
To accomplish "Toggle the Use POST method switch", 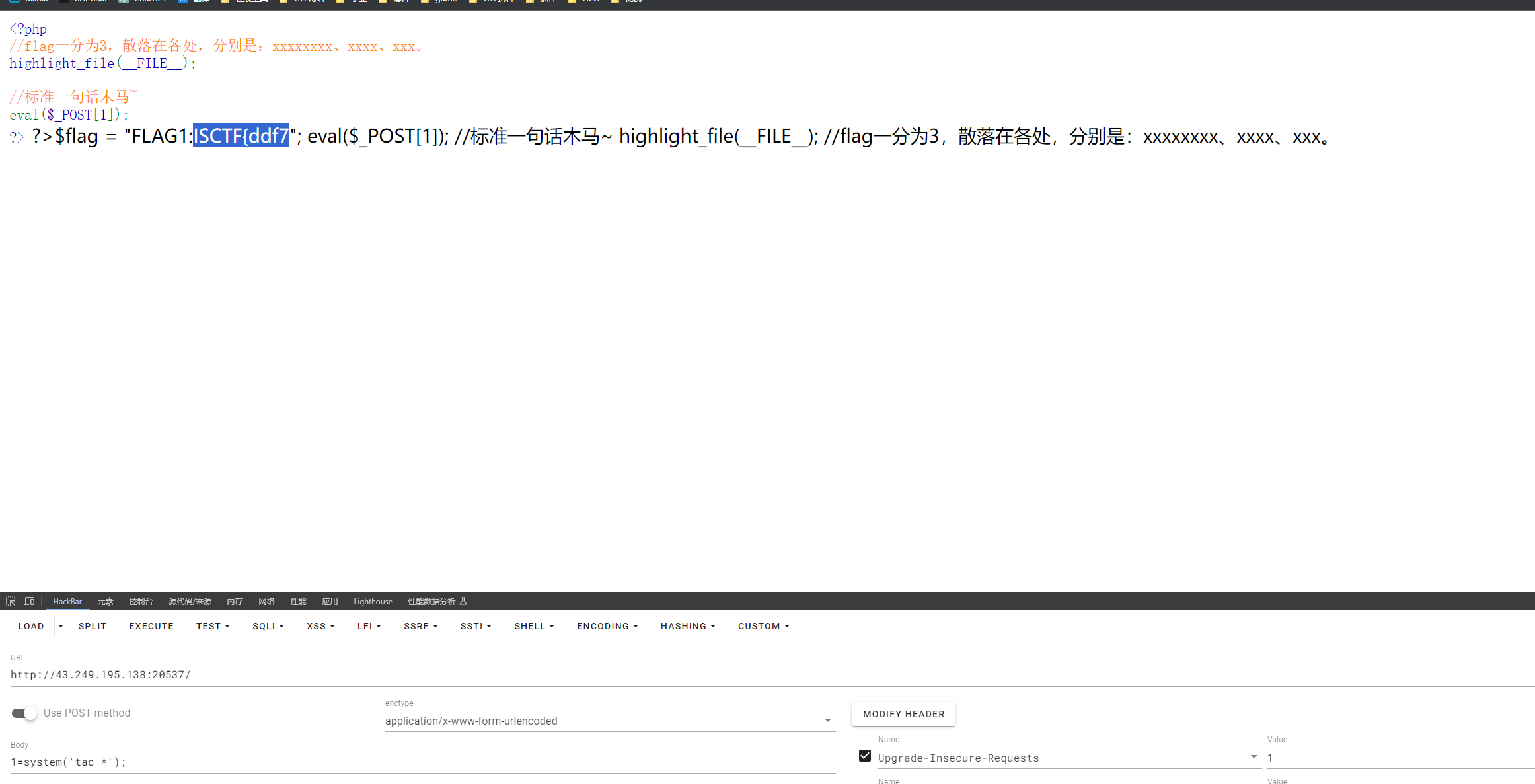I will [x=24, y=713].
